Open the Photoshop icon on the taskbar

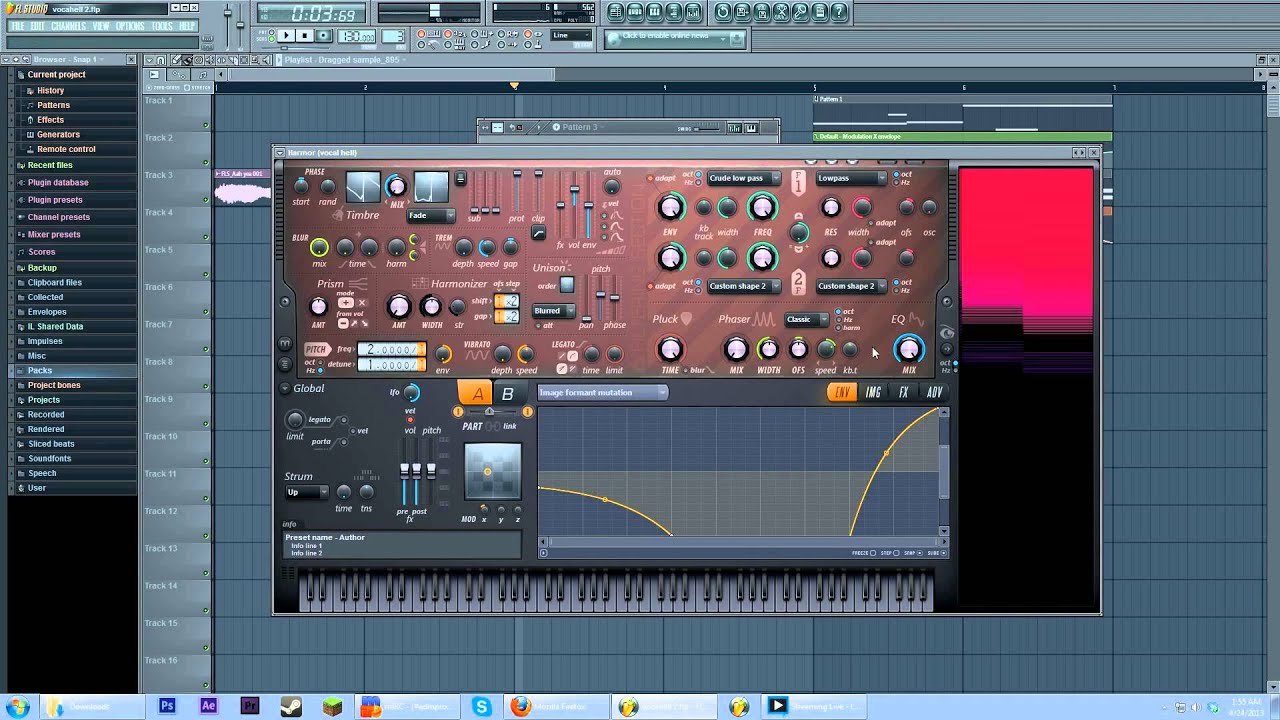tap(167, 706)
